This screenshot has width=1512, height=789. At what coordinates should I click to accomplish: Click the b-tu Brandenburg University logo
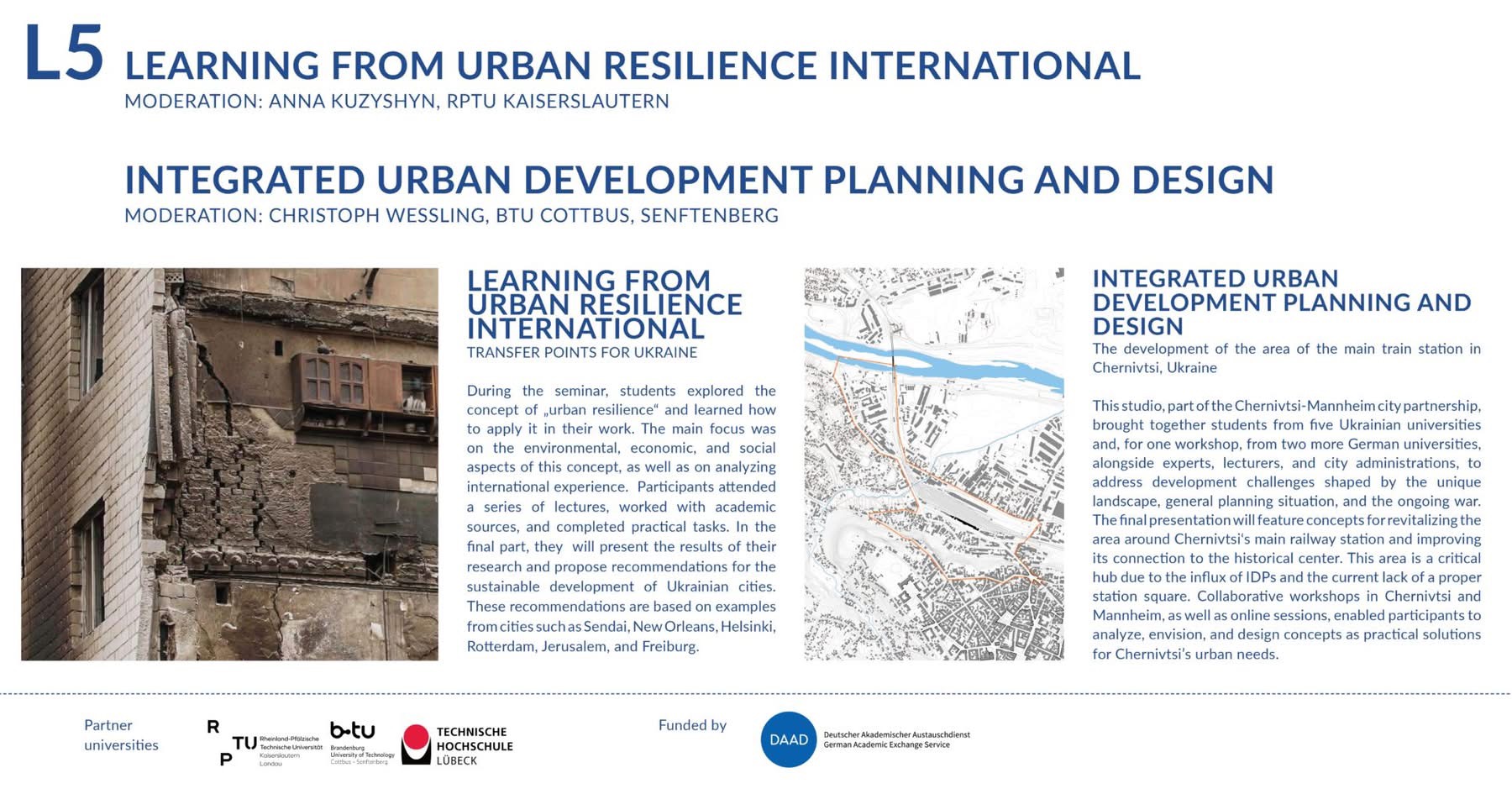[x=362, y=743]
